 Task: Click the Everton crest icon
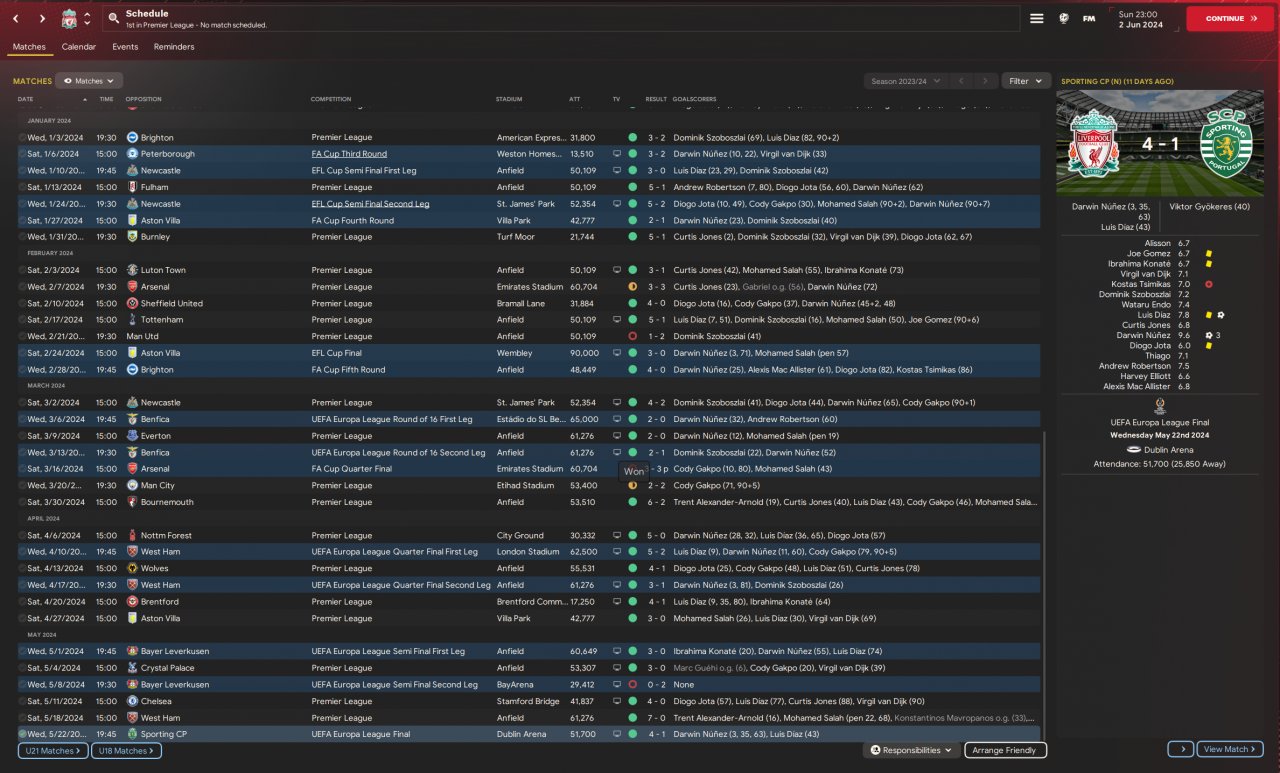(132, 436)
